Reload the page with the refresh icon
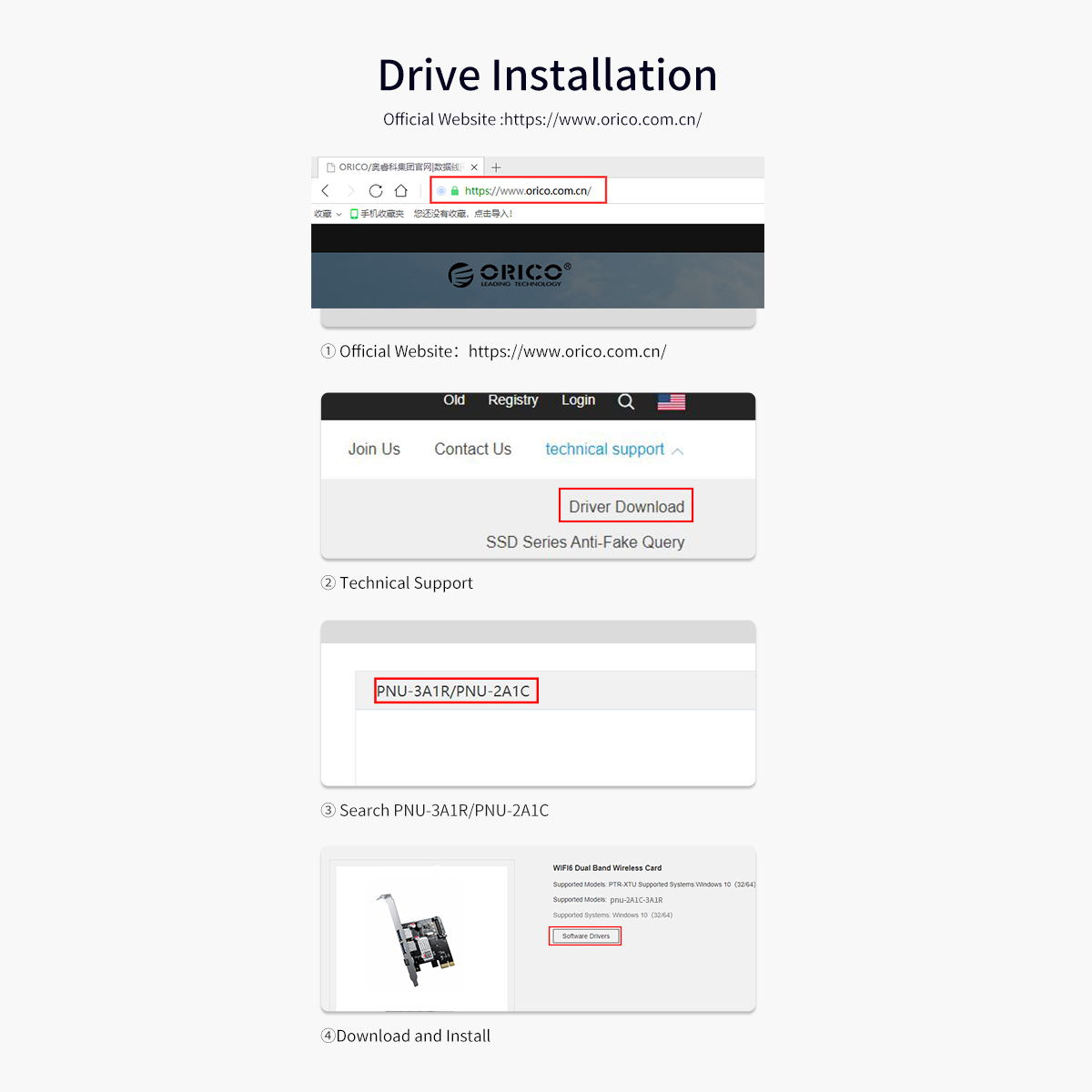Viewport: 1092px width, 1092px height. [375, 190]
